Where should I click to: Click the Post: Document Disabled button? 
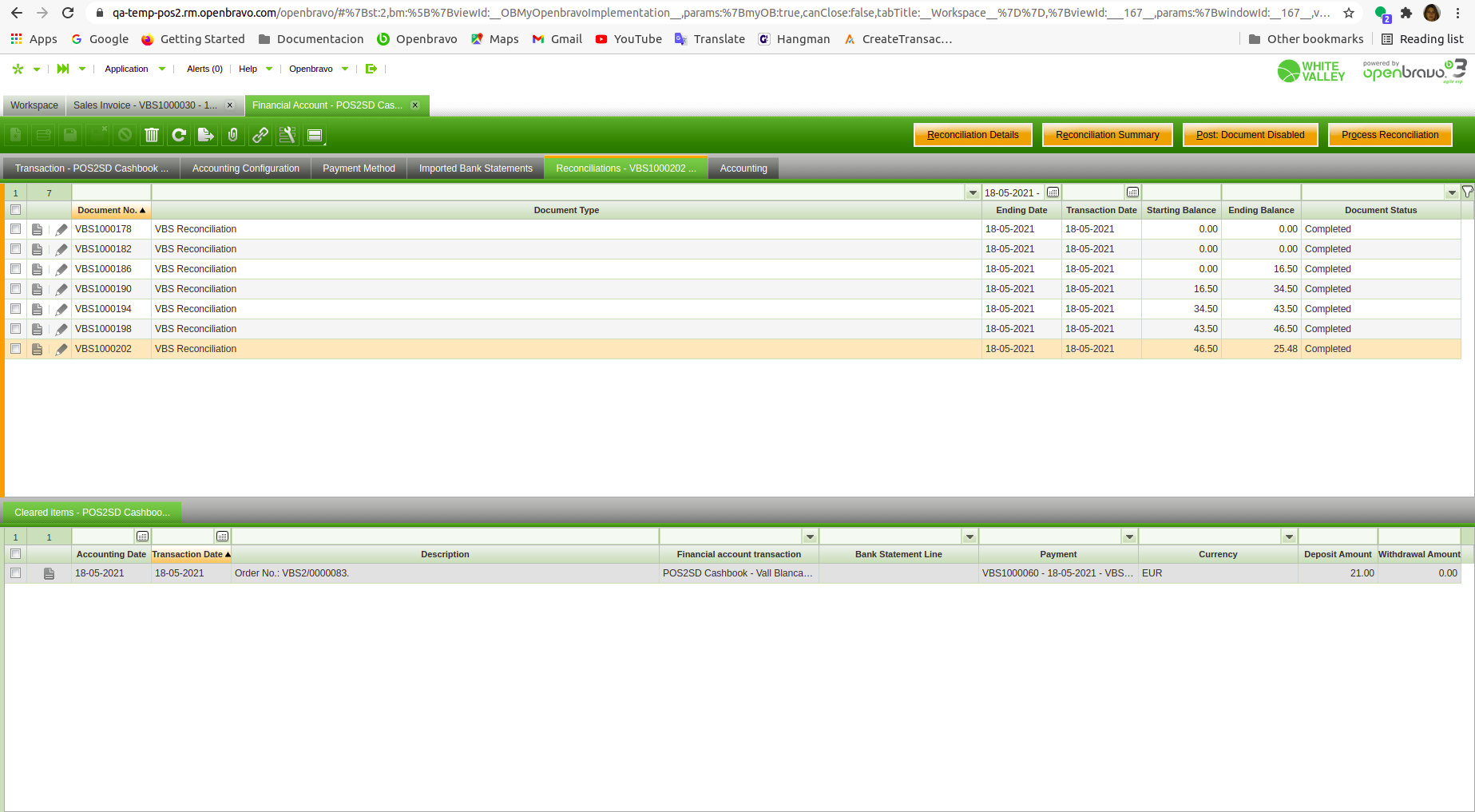tap(1251, 135)
